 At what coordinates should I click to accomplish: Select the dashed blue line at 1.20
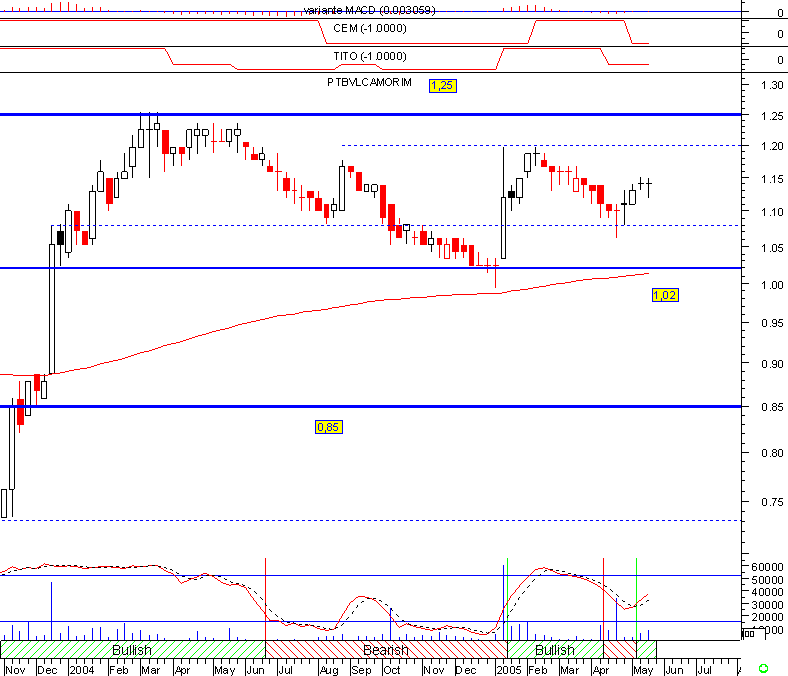pos(541,146)
